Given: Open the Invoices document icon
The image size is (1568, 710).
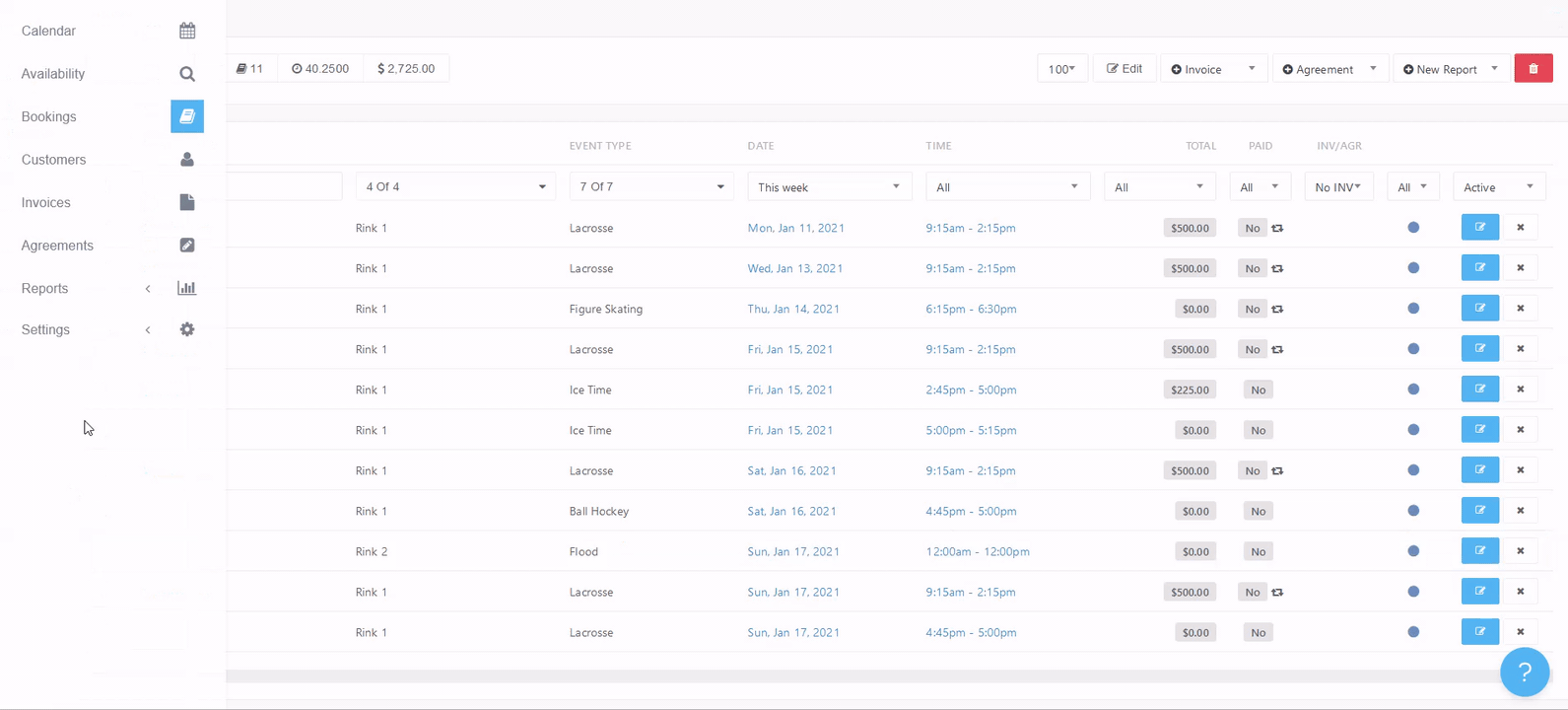Looking at the screenshot, I should coord(187,202).
